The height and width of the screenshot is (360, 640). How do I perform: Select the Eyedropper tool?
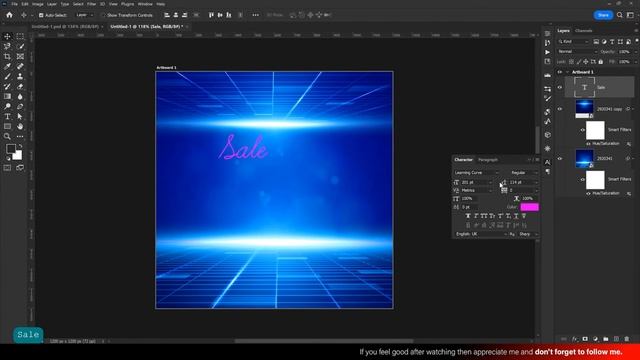click(7, 66)
